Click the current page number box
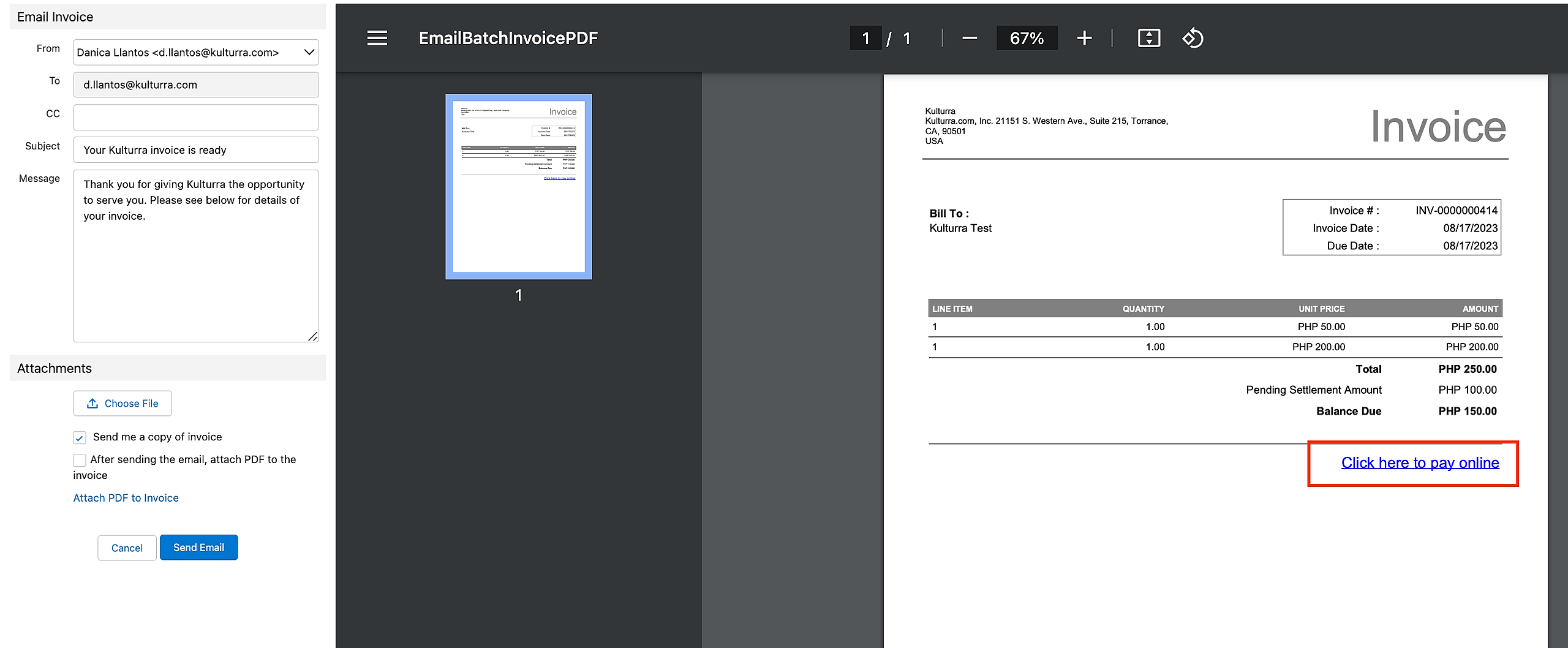1568x648 pixels. tap(865, 38)
